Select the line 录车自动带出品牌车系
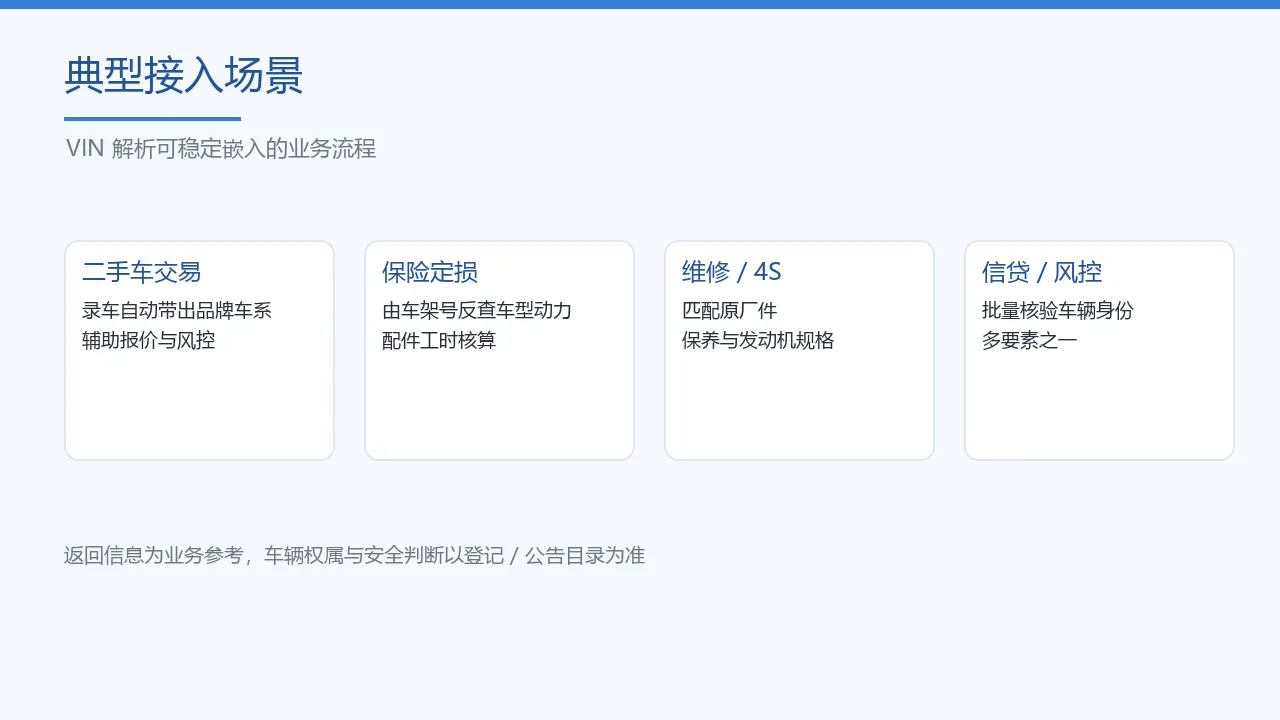Screen dimensions: 1280x720 (x=177, y=311)
